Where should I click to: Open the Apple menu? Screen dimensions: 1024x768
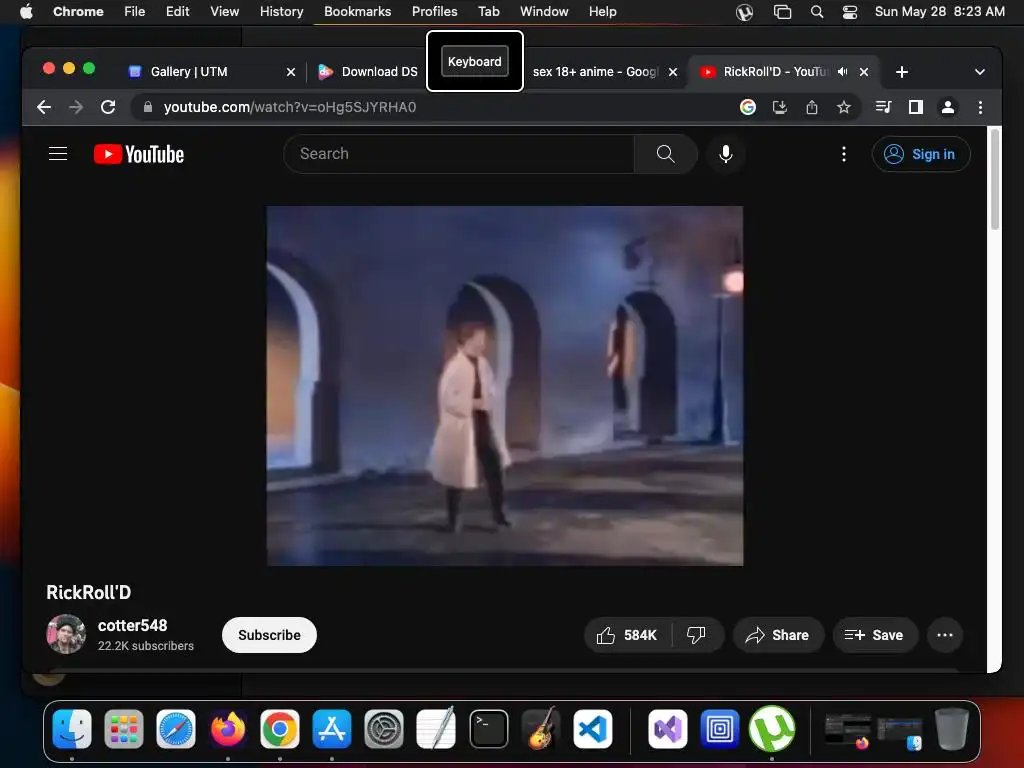[x=27, y=12]
